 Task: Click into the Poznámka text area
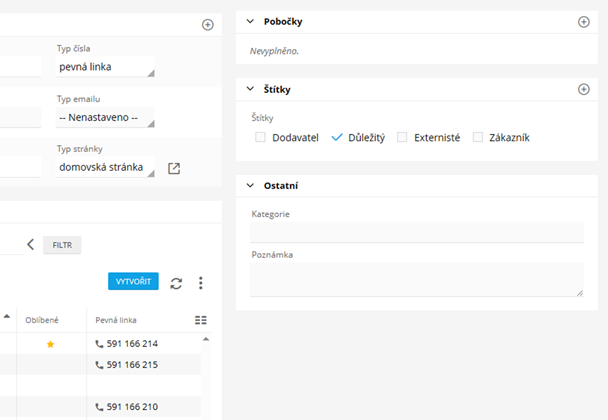point(416,279)
